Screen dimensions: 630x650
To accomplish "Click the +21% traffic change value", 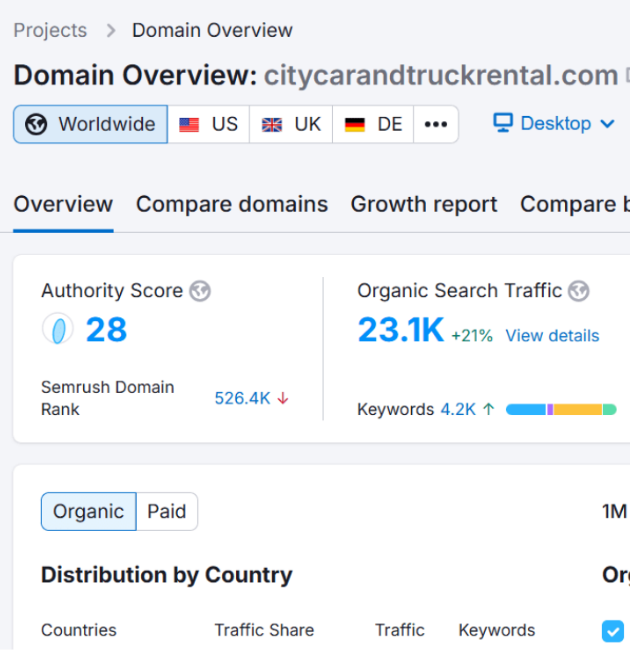I will pos(472,335).
